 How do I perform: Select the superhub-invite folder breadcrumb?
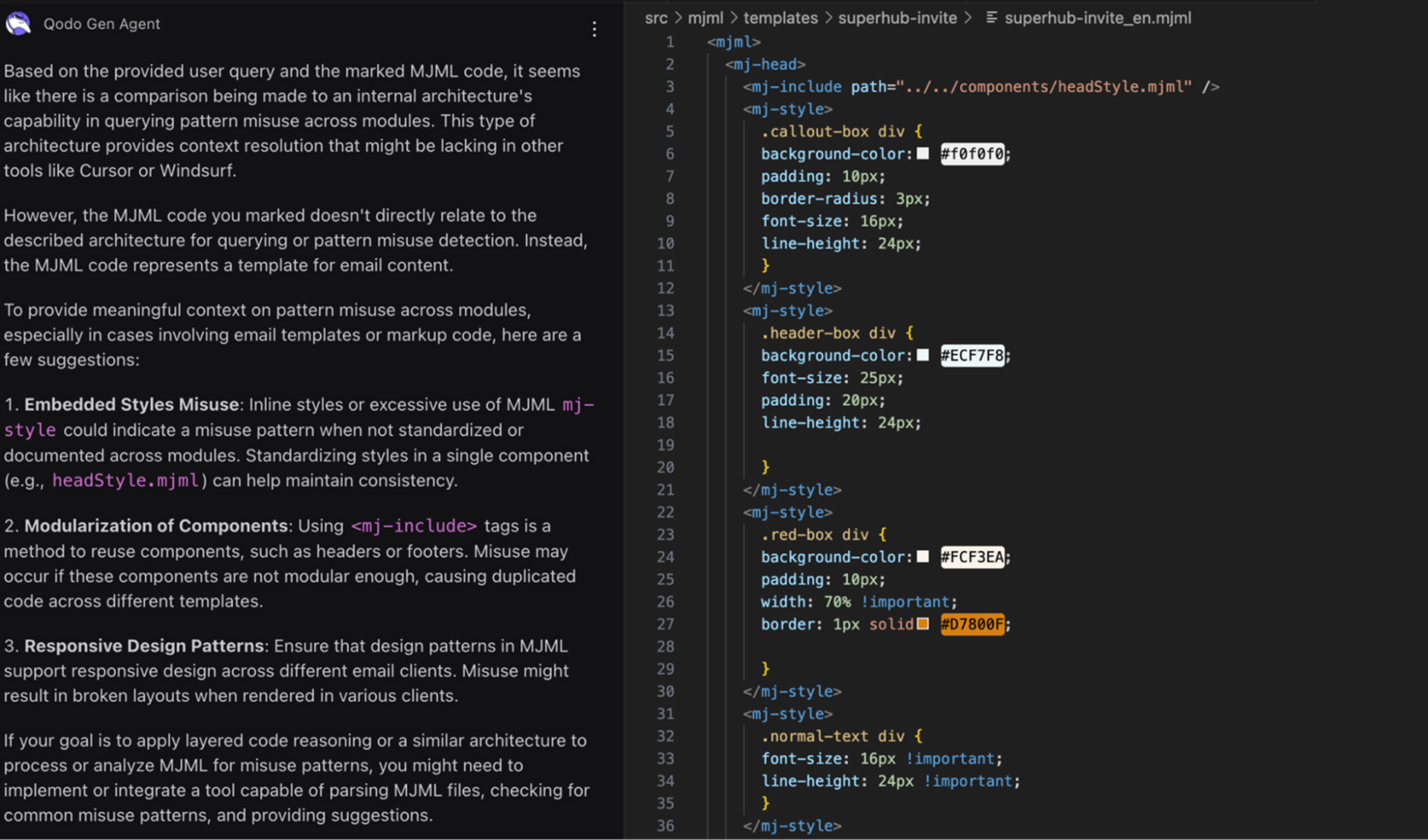coord(897,18)
